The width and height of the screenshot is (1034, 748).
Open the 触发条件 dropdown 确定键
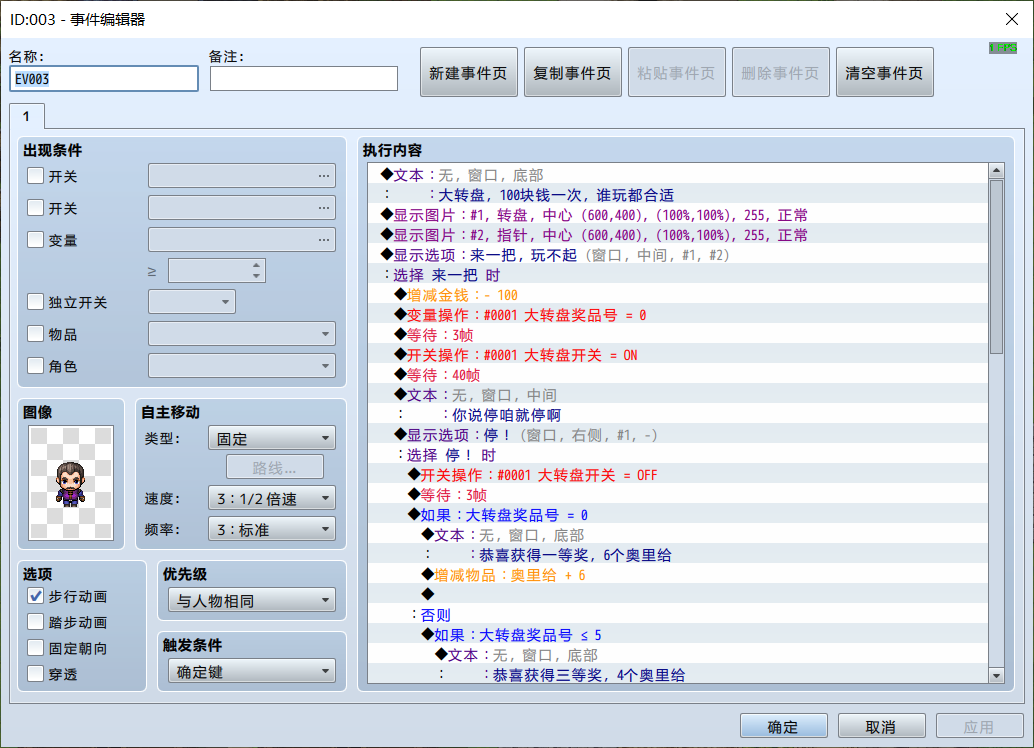point(252,671)
